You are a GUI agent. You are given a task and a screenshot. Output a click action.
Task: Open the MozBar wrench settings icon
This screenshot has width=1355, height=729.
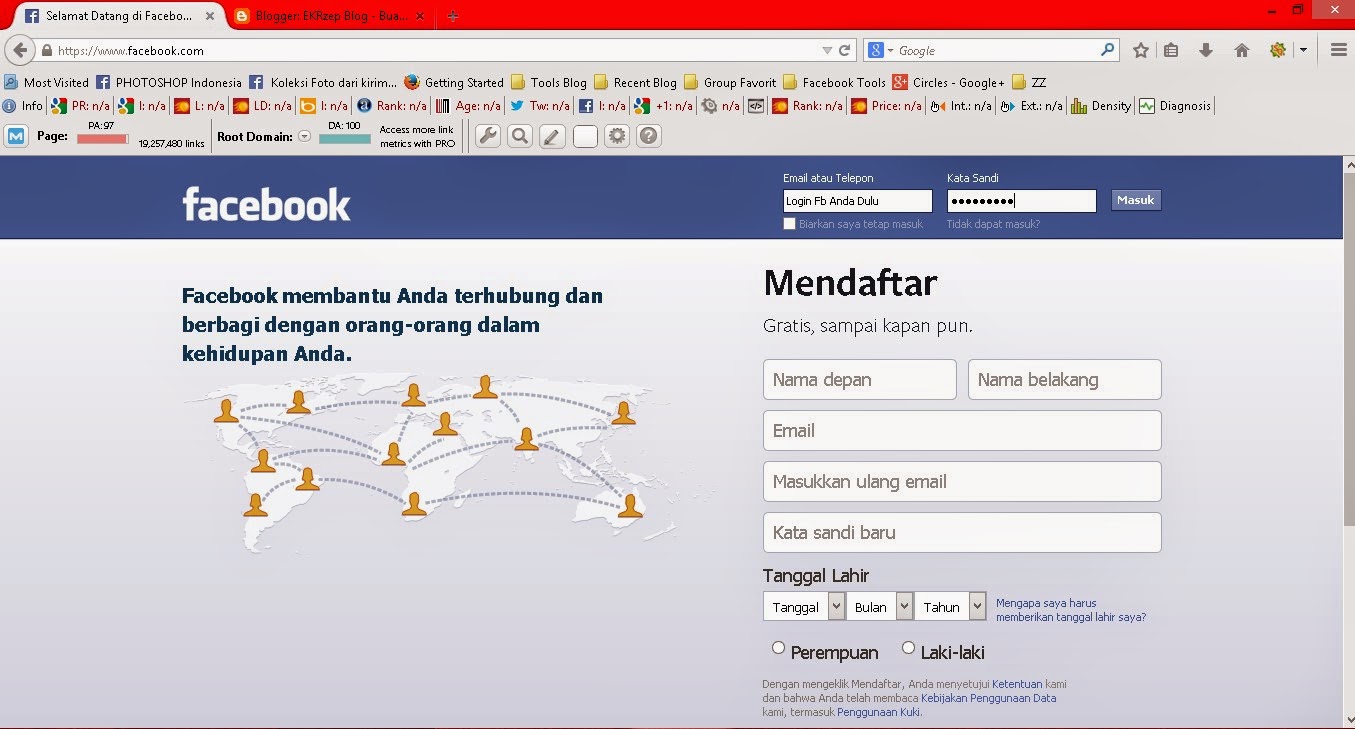(x=487, y=135)
